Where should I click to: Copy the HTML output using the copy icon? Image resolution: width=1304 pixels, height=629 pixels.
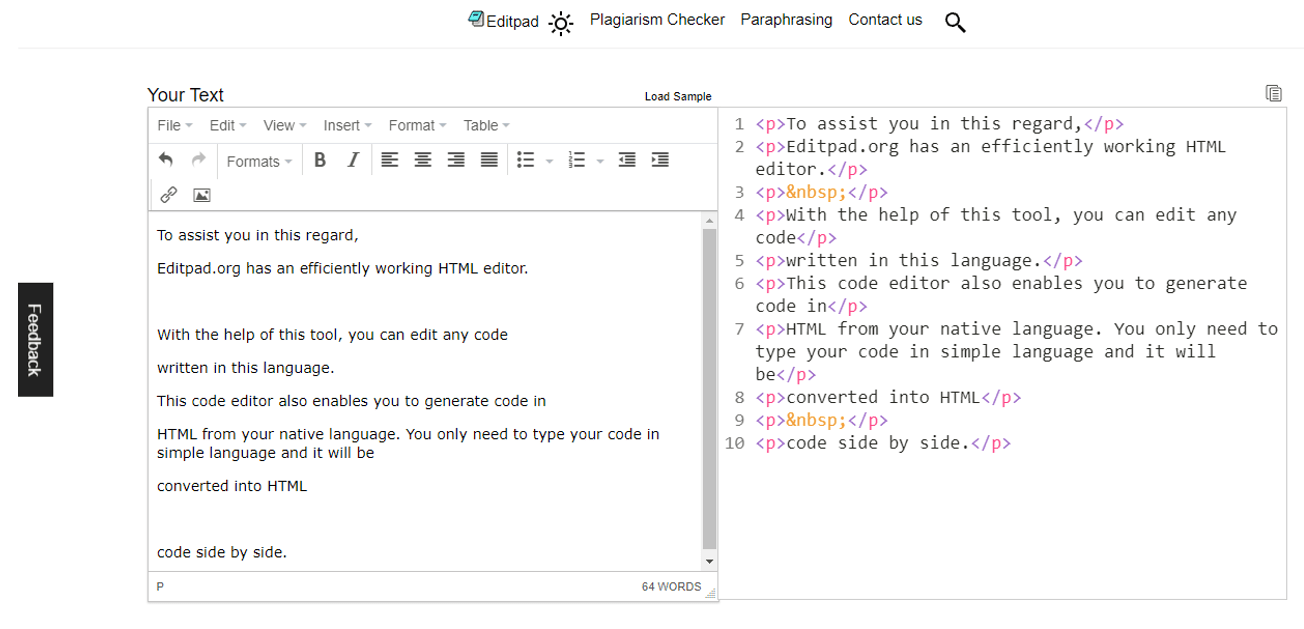click(1274, 92)
